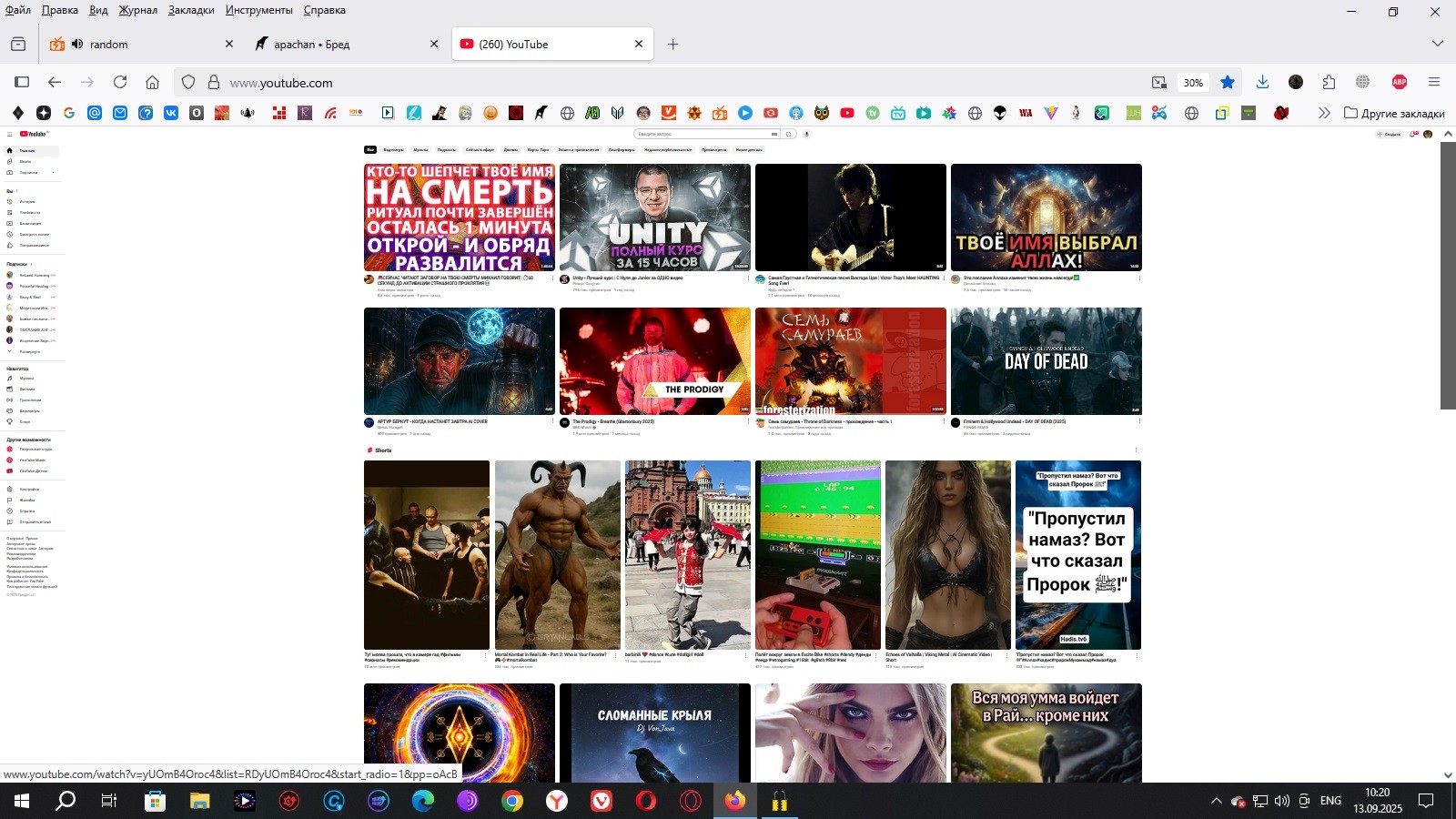
Task: Click the page's vertical scrollbar thumb
Action: coord(1448,273)
